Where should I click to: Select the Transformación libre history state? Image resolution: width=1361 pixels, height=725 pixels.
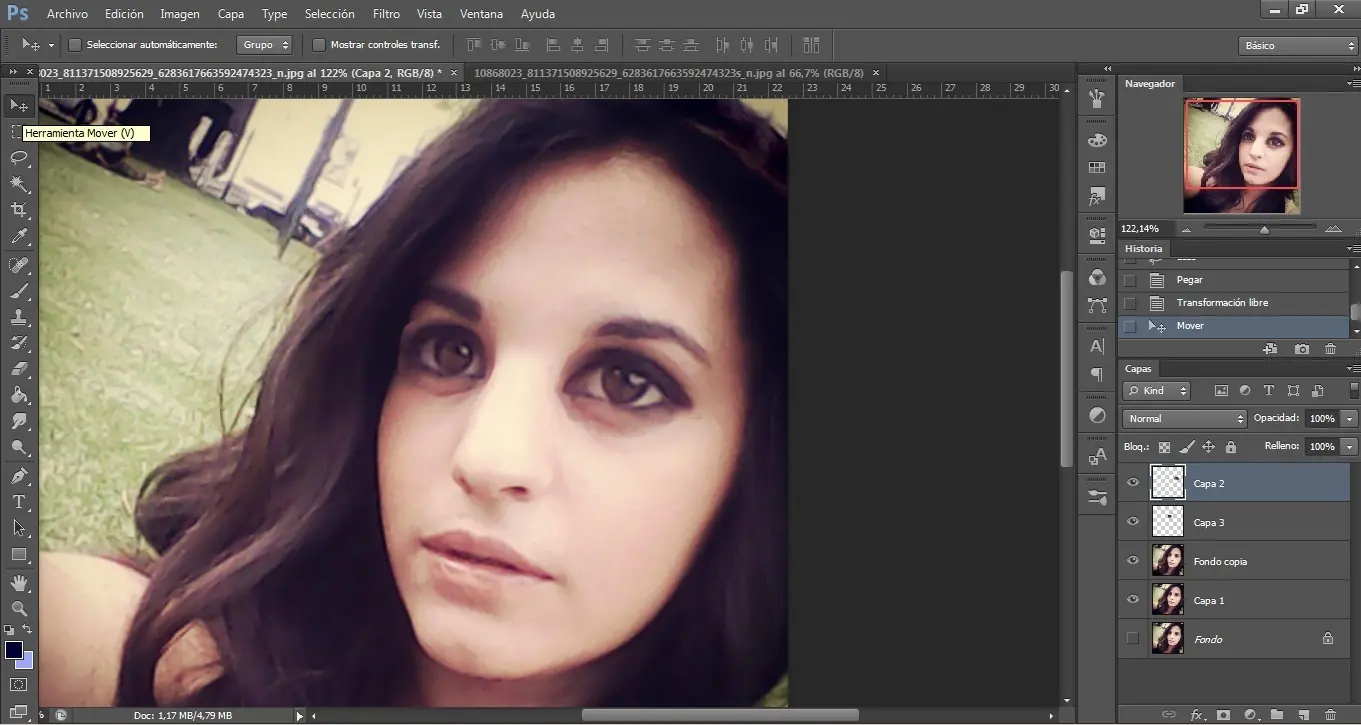click(x=1235, y=303)
